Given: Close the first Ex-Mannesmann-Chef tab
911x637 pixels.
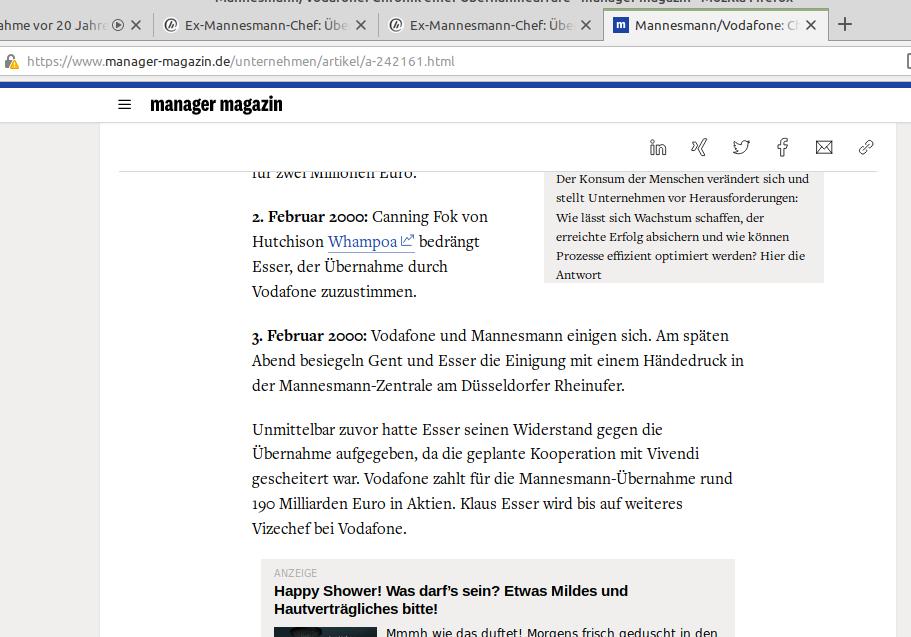Looking at the screenshot, I should click(x=361, y=25).
